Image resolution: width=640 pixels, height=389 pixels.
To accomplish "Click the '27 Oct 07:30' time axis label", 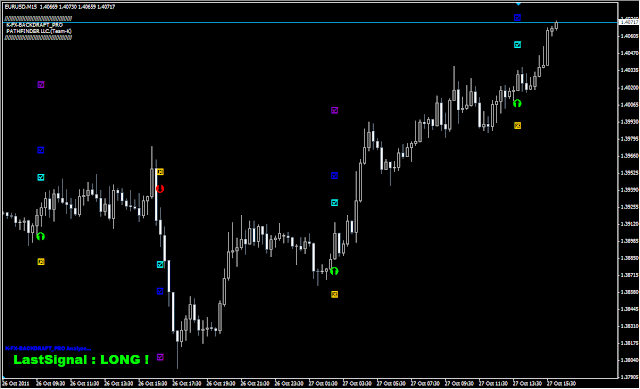I will (425, 384).
